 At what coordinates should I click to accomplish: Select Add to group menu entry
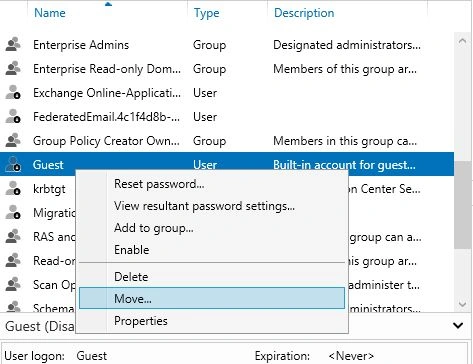click(212, 228)
